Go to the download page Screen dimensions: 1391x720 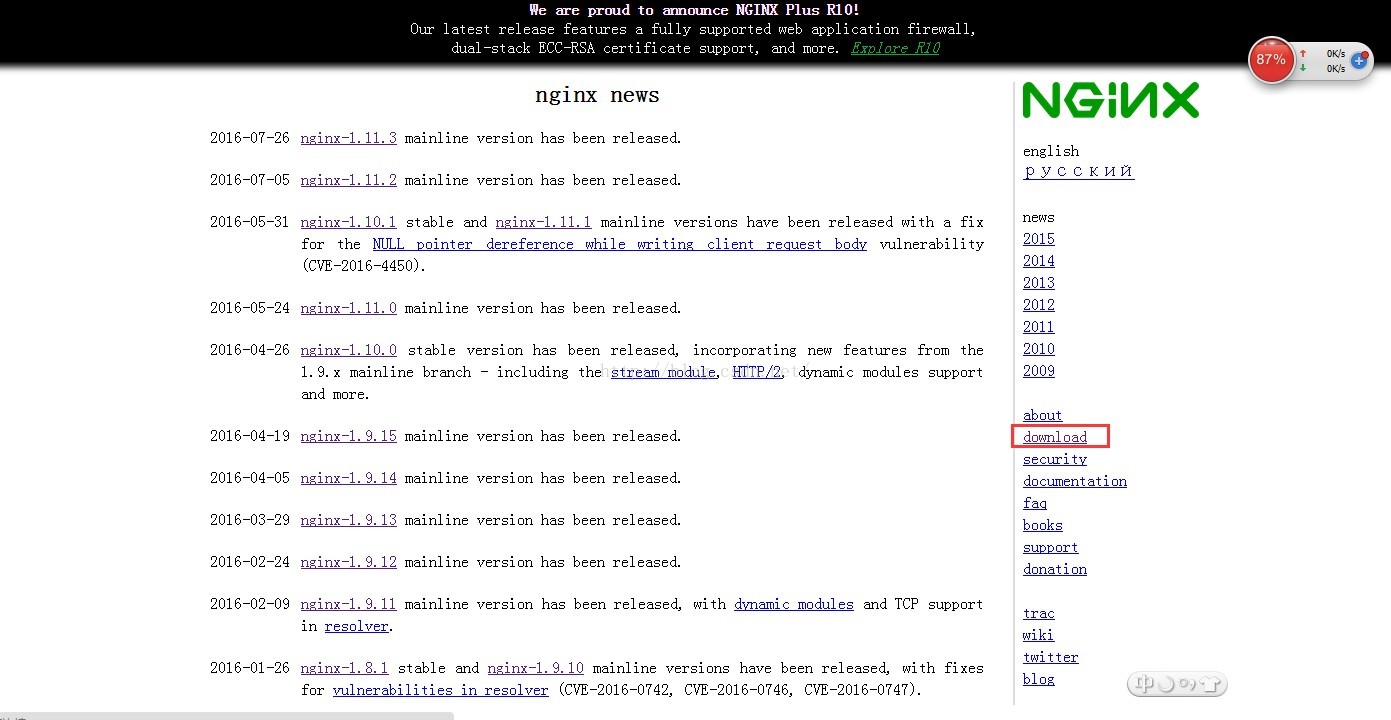pyautogui.click(x=1055, y=437)
